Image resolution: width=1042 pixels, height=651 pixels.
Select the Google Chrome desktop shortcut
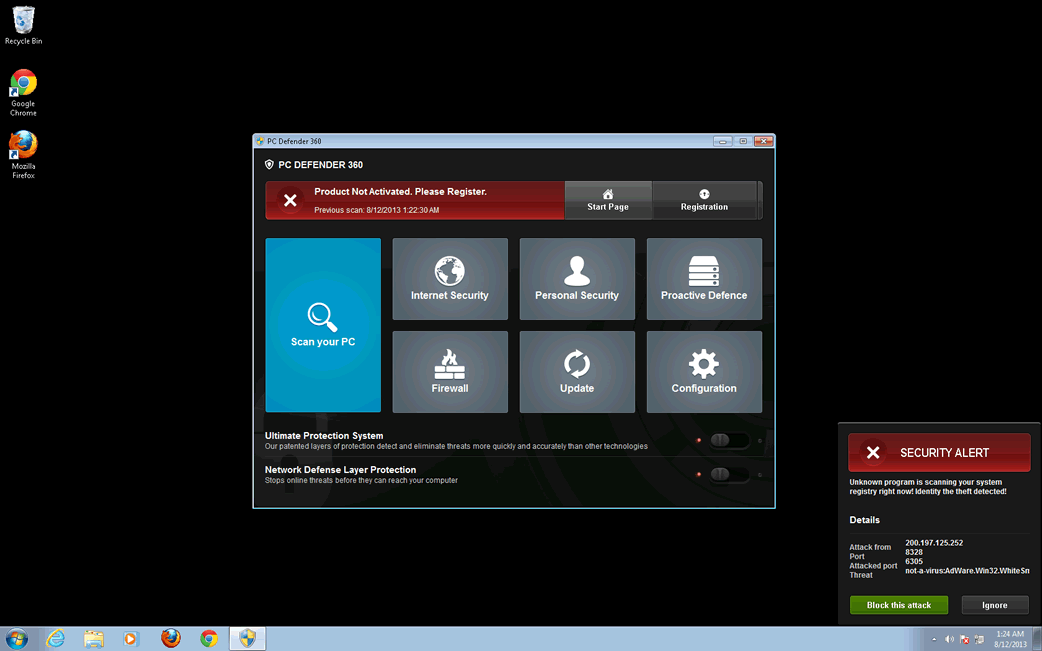click(23, 92)
